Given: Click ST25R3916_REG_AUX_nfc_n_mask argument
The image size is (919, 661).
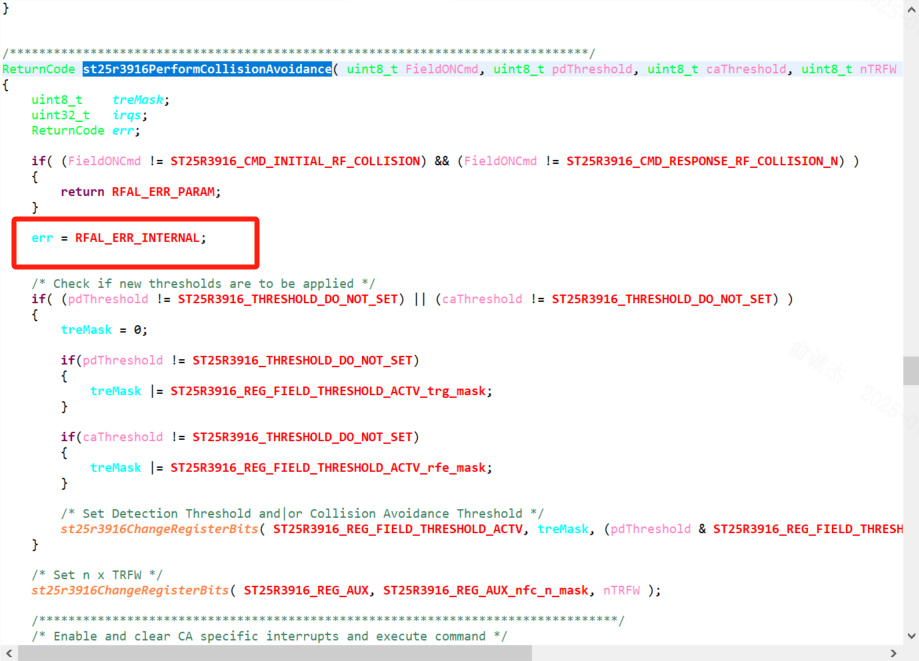Looking at the screenshot, I should click(485, 590).
